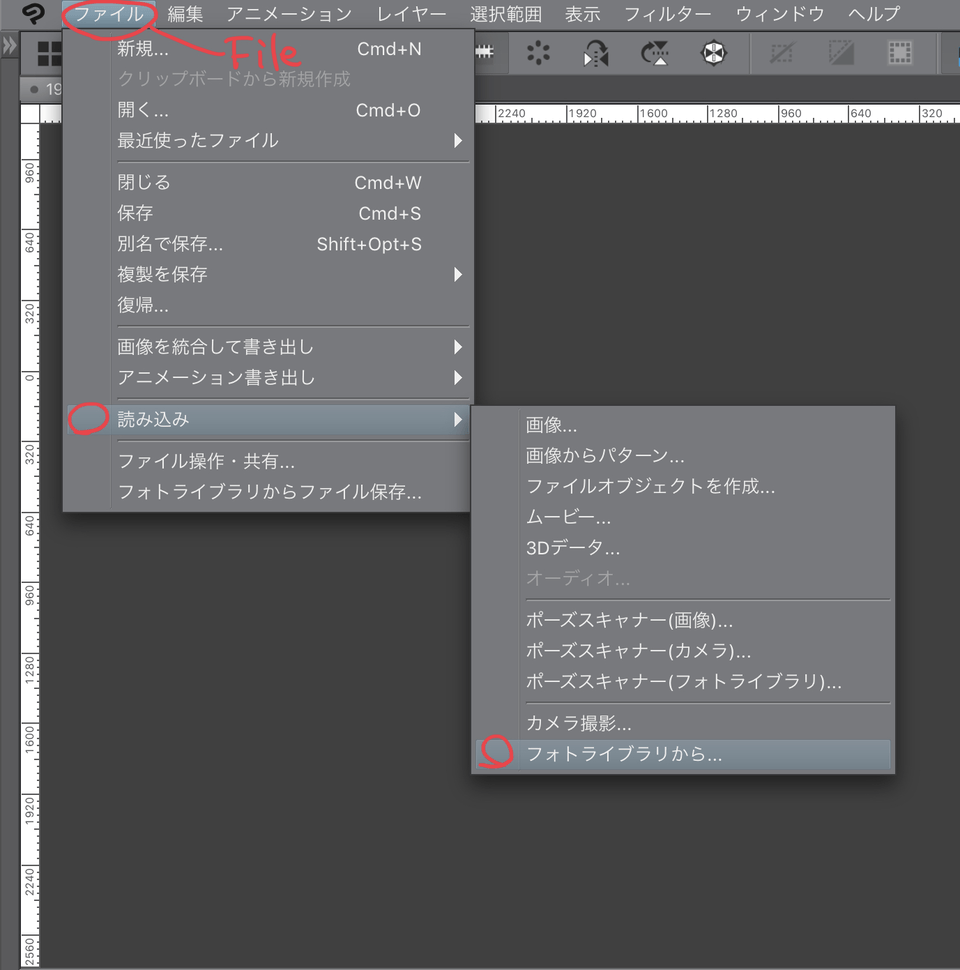Open the アニメーション書き出し submenu
Viewport: 960px width, 970px height.
[x=290, y=378]
